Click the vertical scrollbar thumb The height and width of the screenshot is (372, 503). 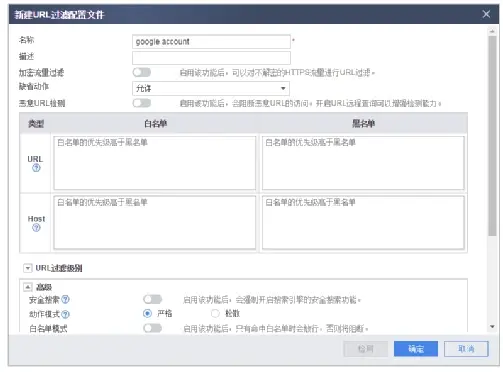(492, 136)
